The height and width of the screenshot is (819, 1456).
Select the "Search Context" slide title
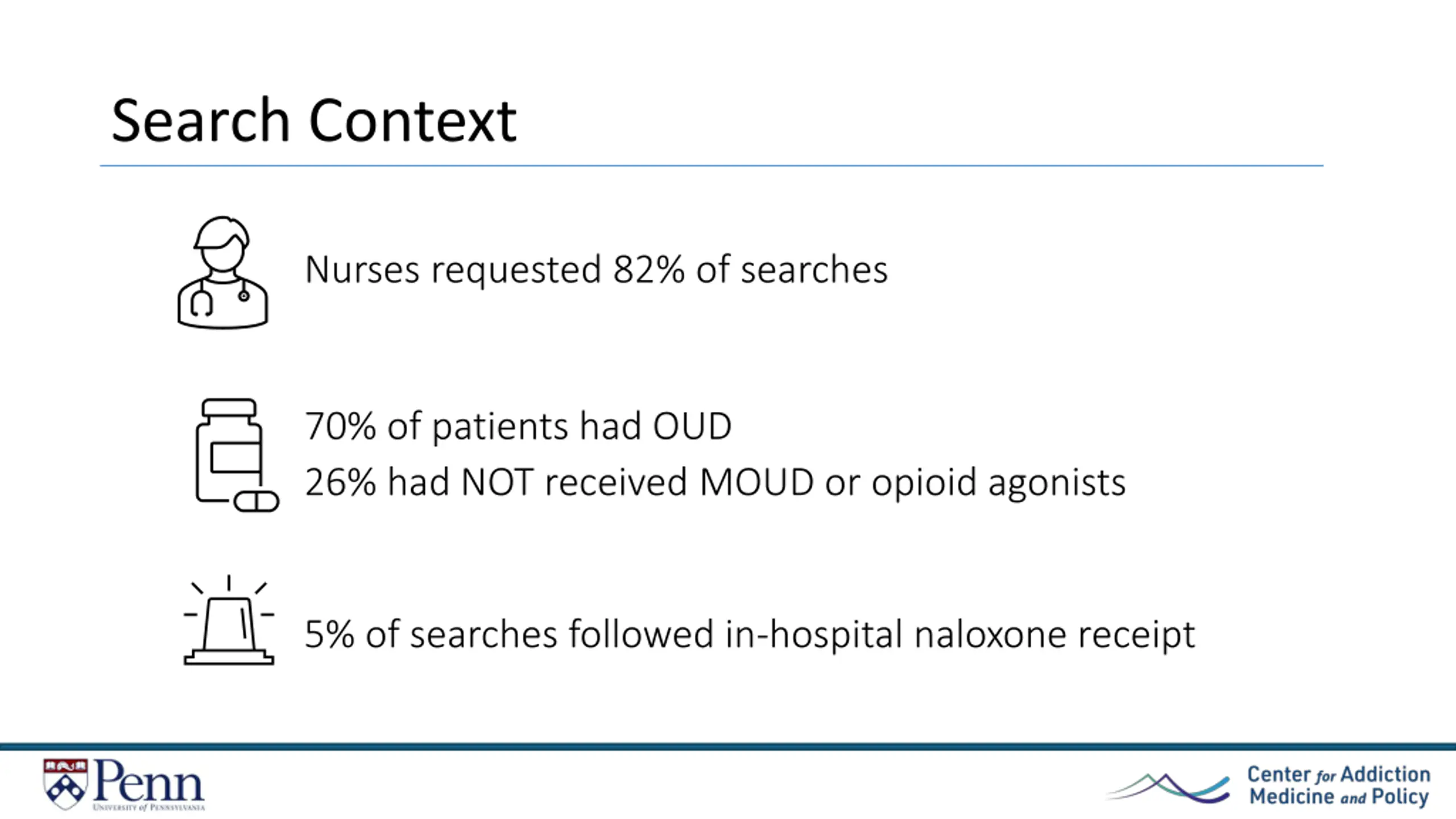click(x=314, y=121)
